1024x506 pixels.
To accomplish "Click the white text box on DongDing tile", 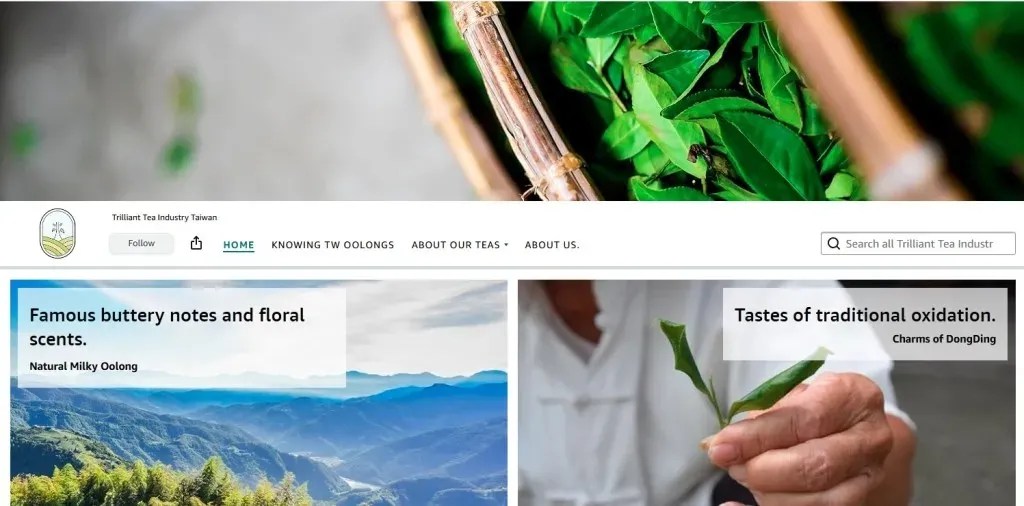I will tap(865, 324).
